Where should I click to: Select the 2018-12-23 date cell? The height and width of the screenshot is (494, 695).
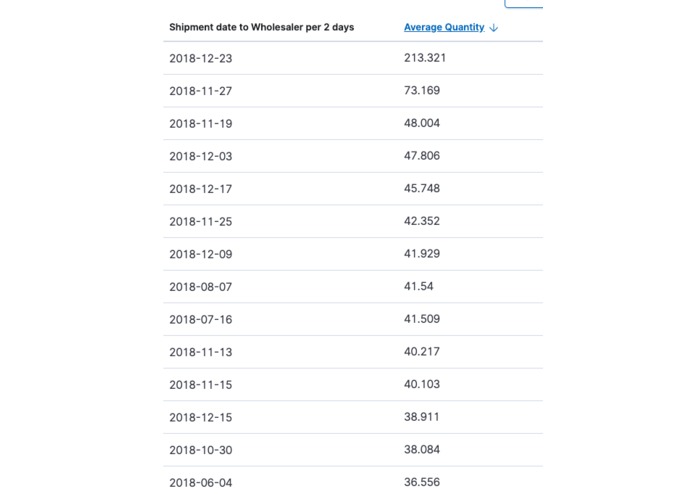tap(201, 58)
